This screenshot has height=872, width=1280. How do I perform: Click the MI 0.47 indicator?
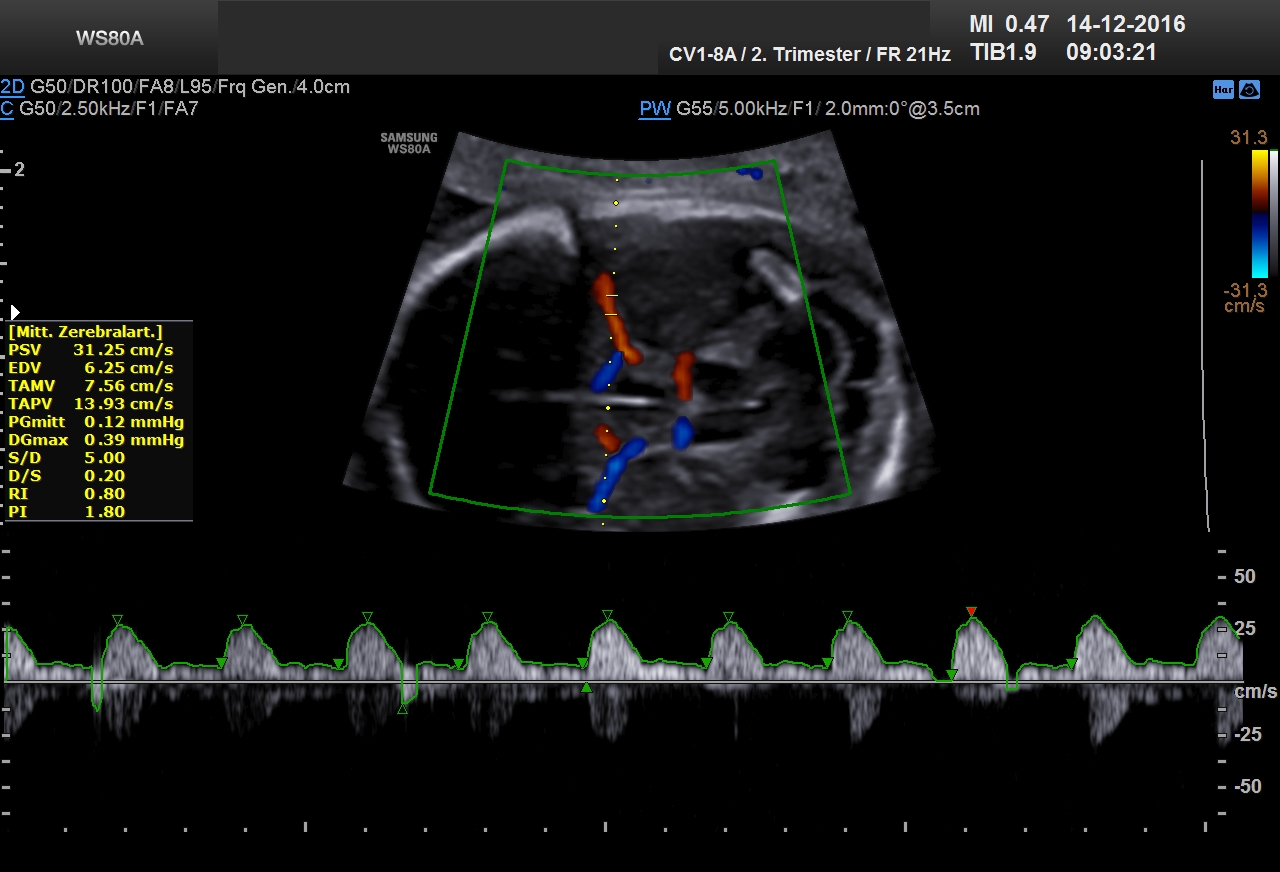pos(1009,24)
